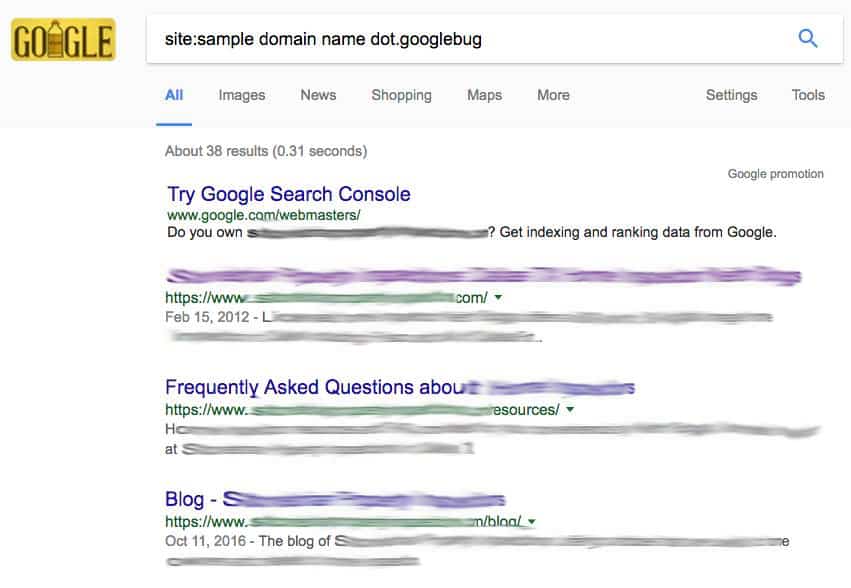Screen dimensions: 851x588
Task: Expand the dropdown arrow beside the resources/ URL
Action: coord(570,409)
